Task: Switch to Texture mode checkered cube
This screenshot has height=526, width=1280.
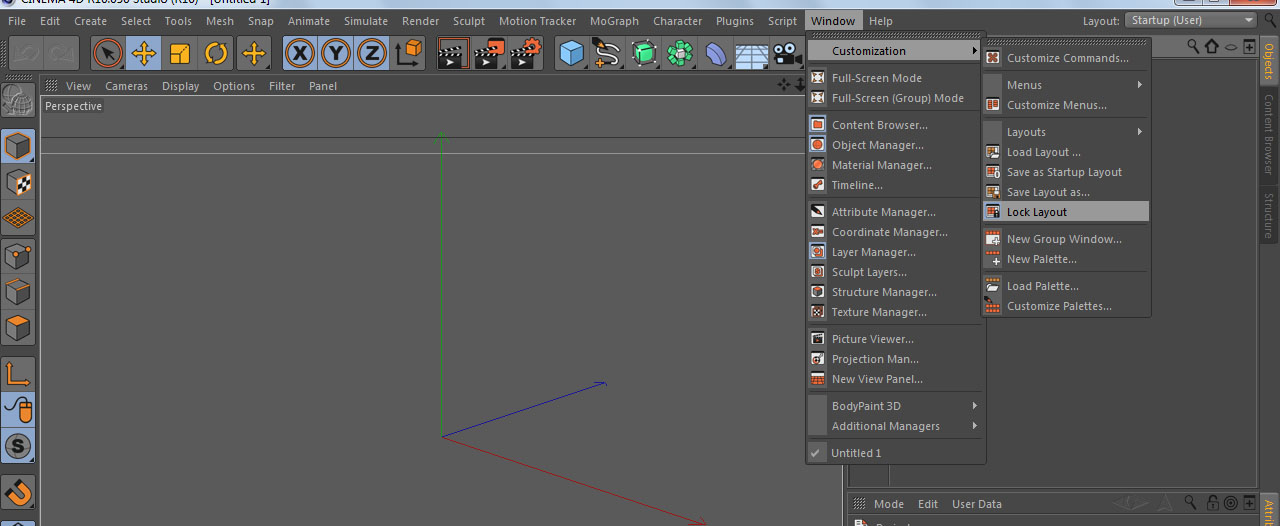Action: [18, 183]
